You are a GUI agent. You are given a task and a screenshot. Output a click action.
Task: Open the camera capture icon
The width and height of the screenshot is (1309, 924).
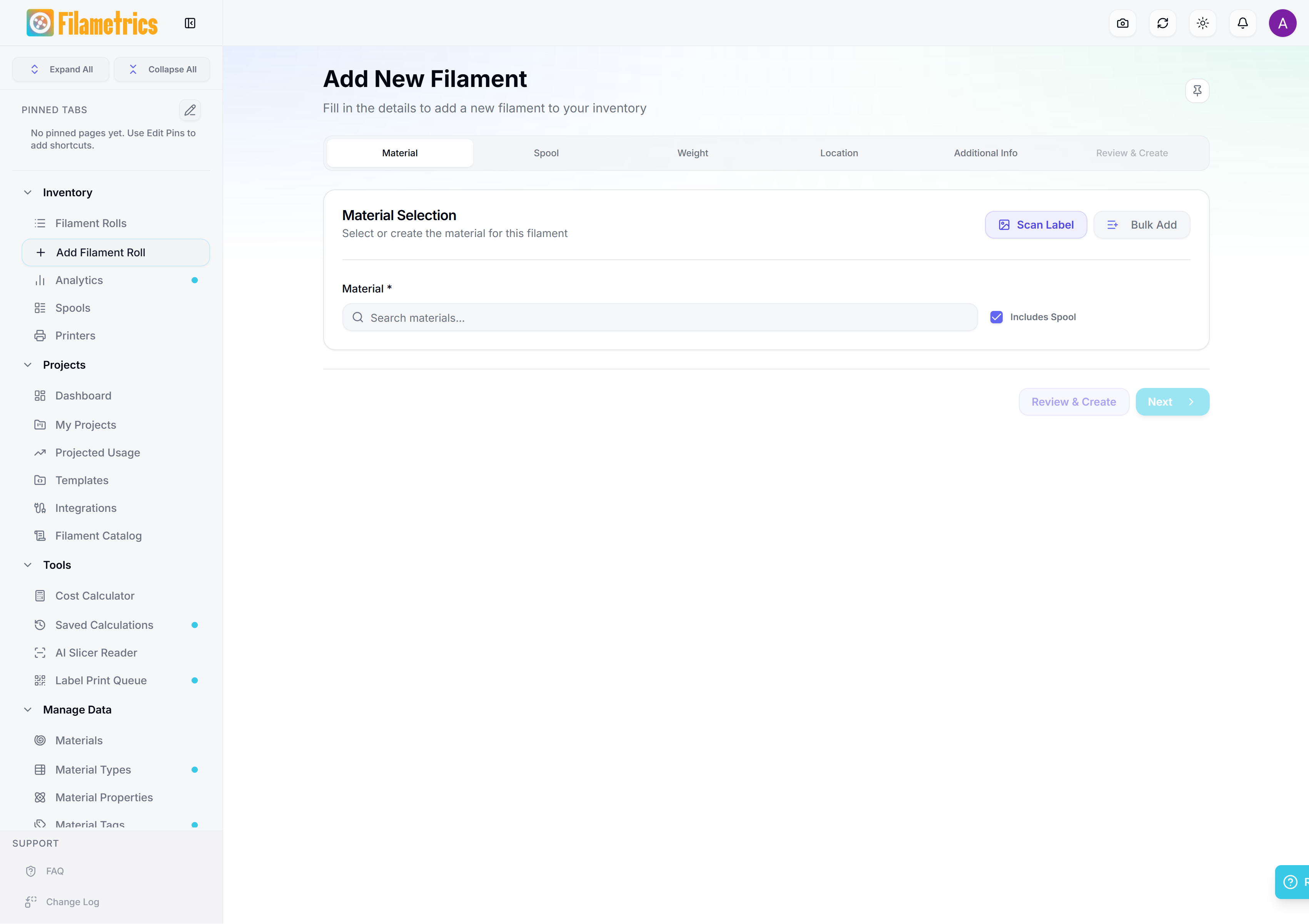click(1122, 23)
